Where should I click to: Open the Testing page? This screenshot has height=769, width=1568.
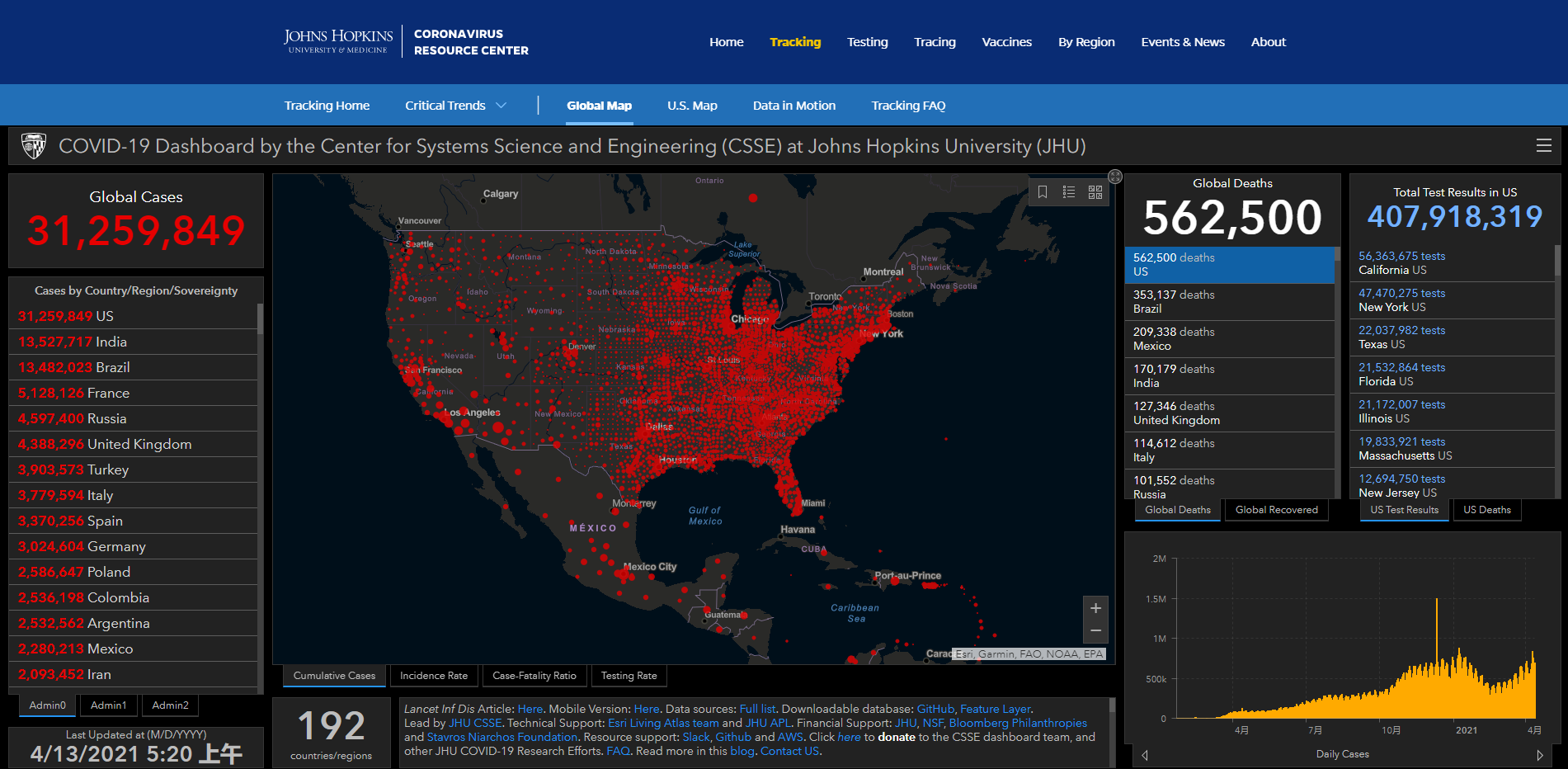point(867,42)
